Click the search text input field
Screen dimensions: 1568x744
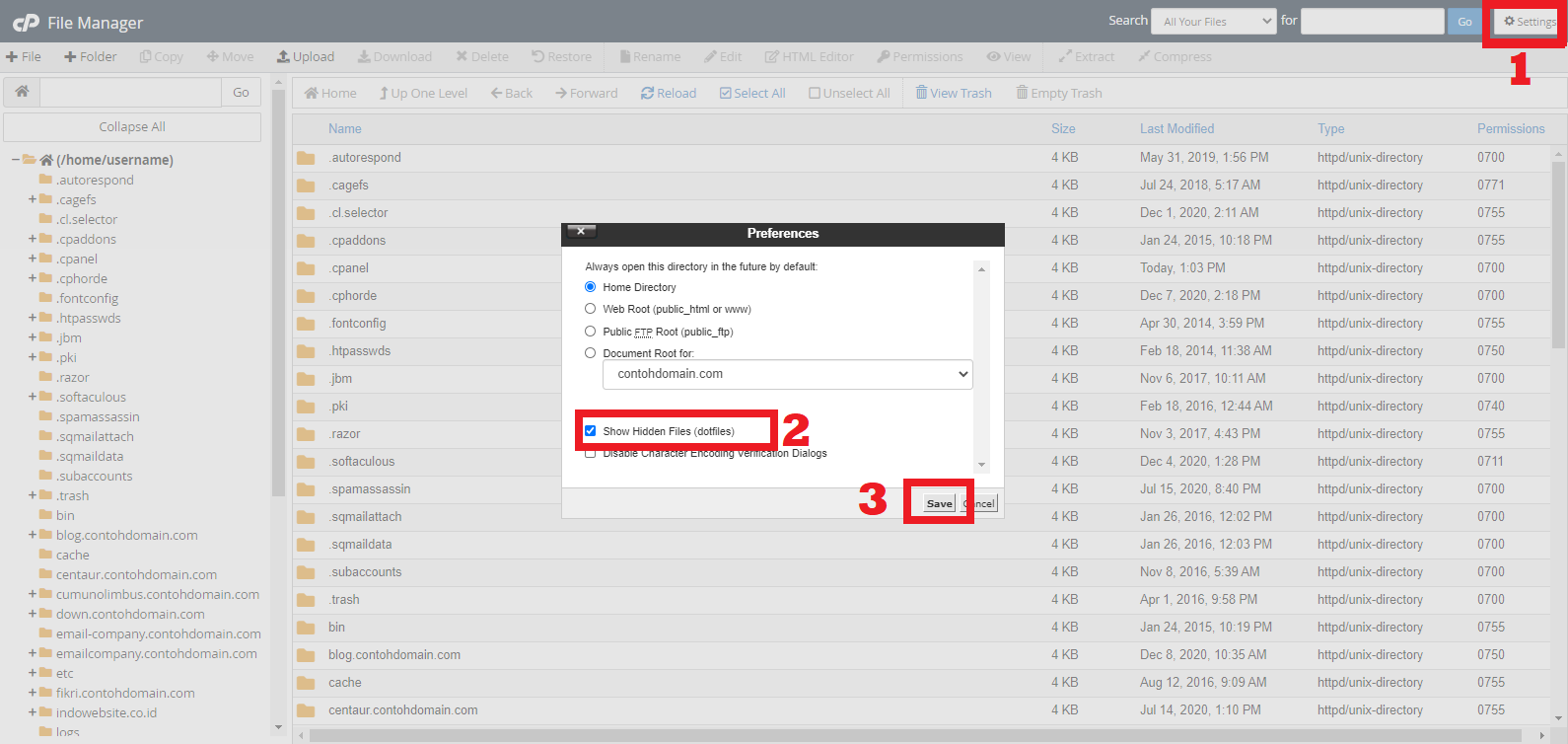pos(1372,22)
